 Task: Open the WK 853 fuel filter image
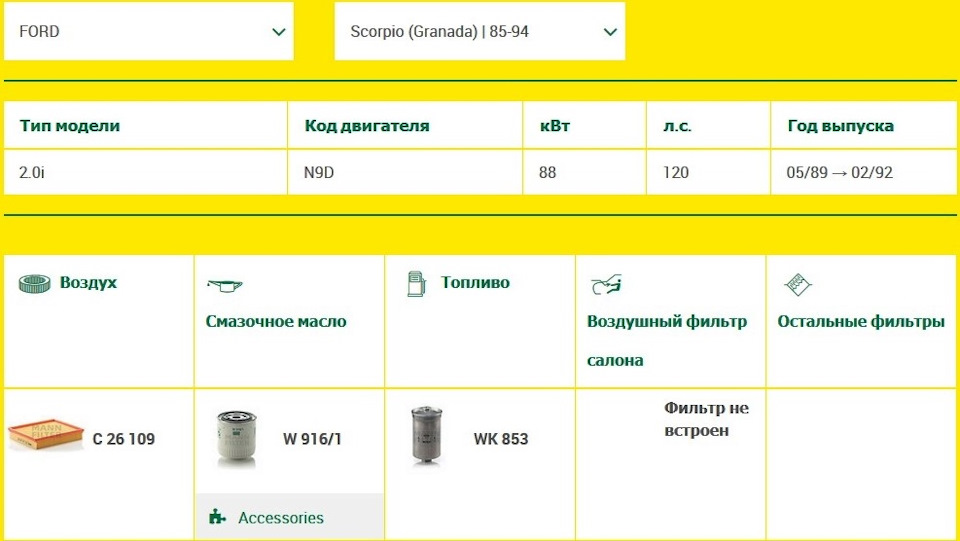[x=427, y=436]
